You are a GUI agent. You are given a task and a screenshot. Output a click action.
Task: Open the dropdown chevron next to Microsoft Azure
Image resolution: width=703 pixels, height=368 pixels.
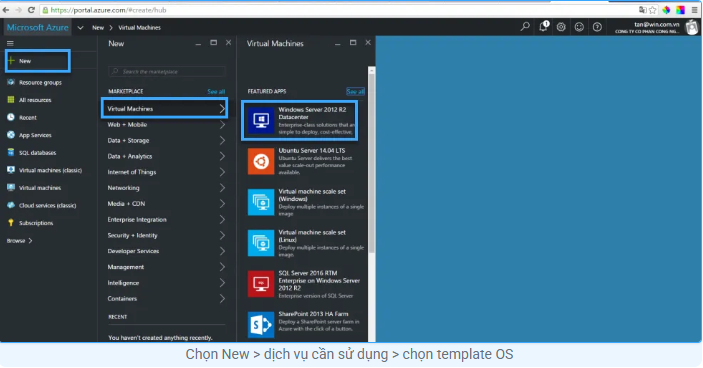[80, 28]
